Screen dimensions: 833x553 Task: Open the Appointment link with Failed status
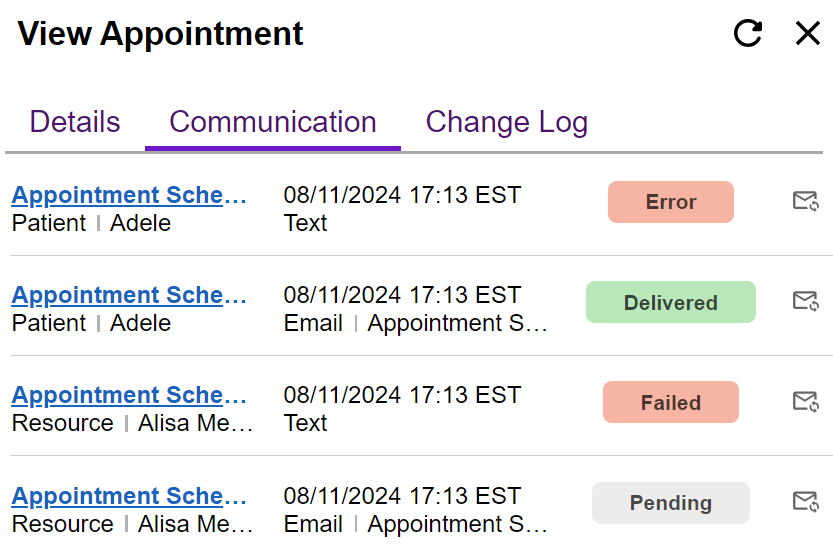tap(129, 395)
